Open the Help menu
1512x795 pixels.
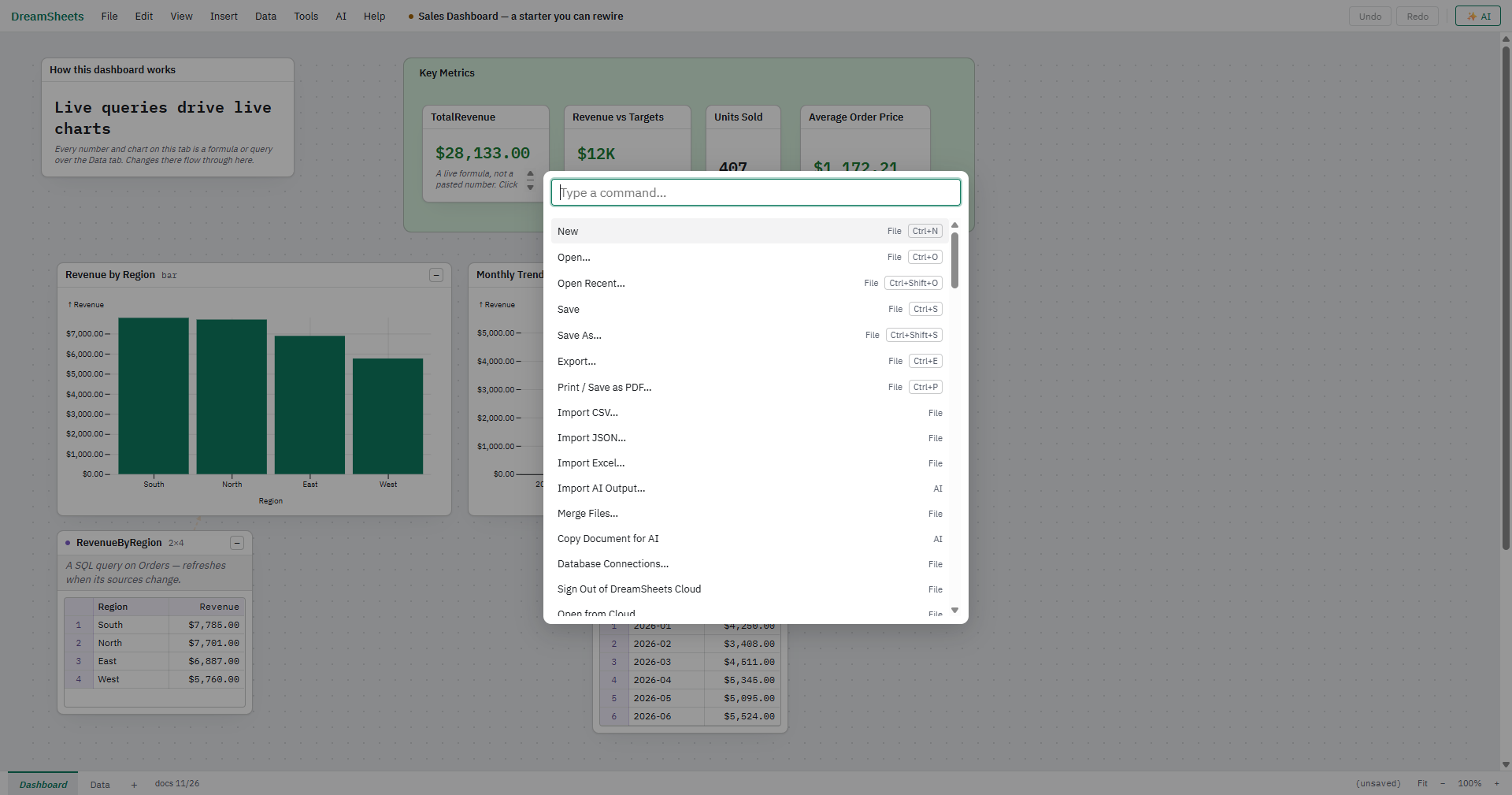374,16
